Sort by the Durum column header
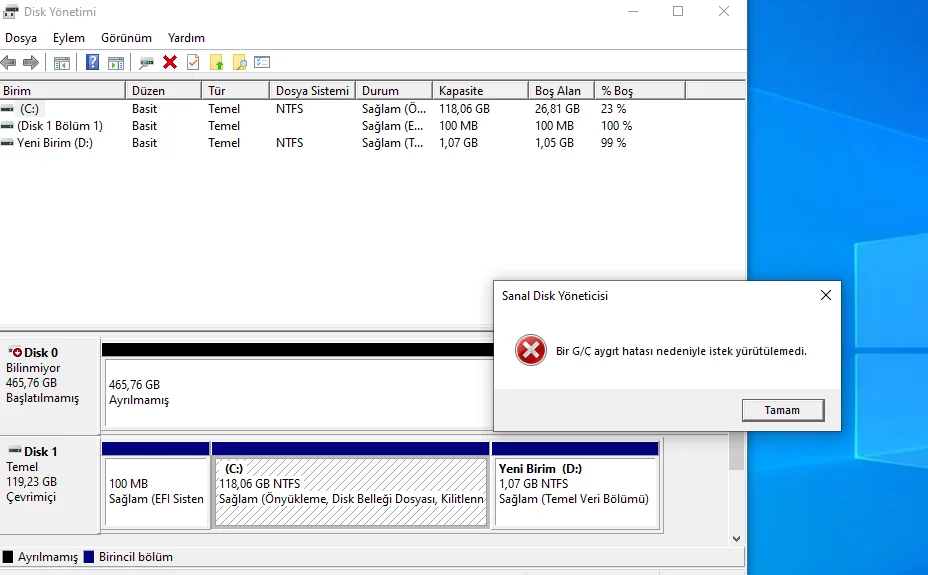Viewport: 928px width, 575px height. [394, 91]
